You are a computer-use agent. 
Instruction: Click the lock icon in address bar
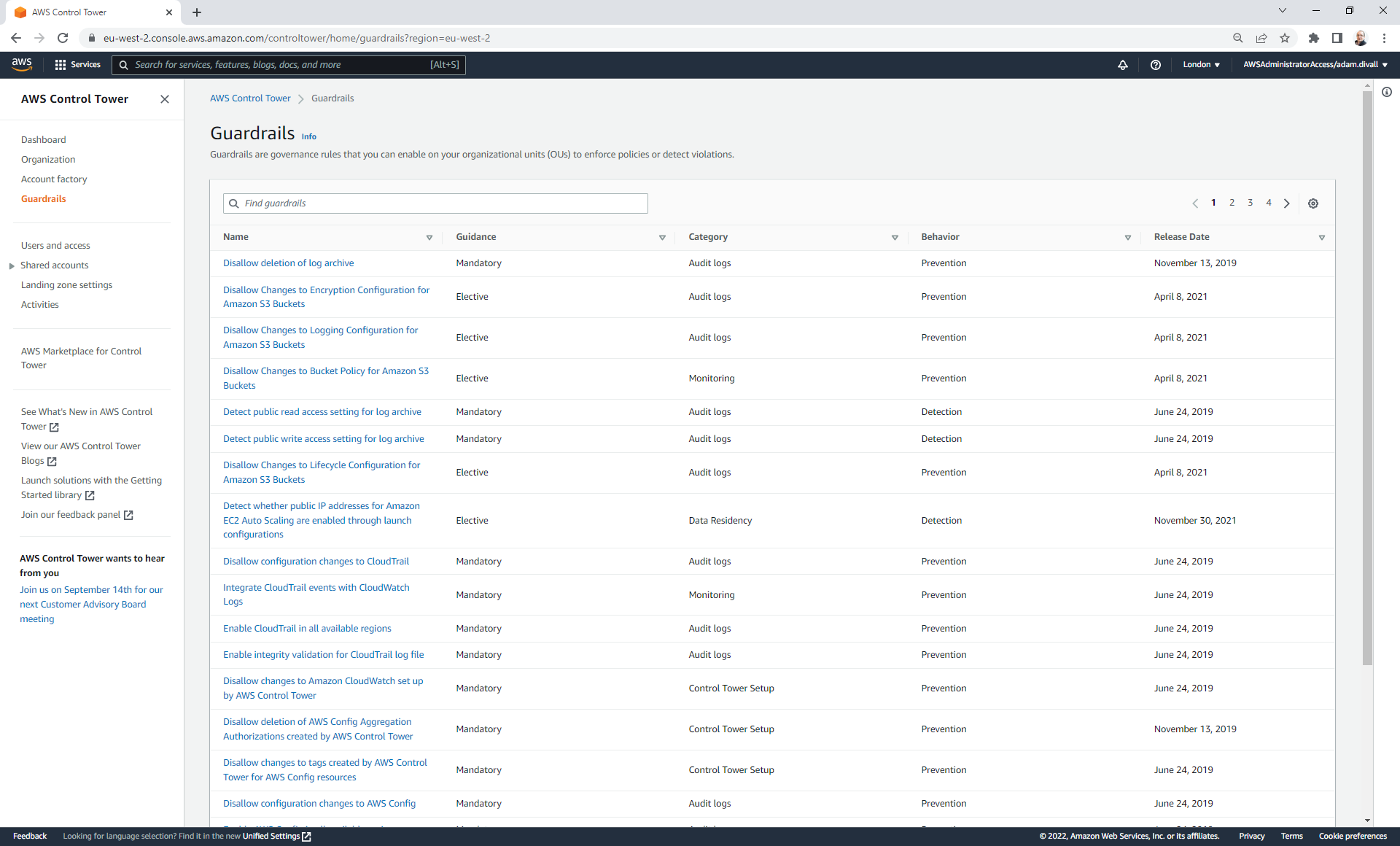coord(92,37)
